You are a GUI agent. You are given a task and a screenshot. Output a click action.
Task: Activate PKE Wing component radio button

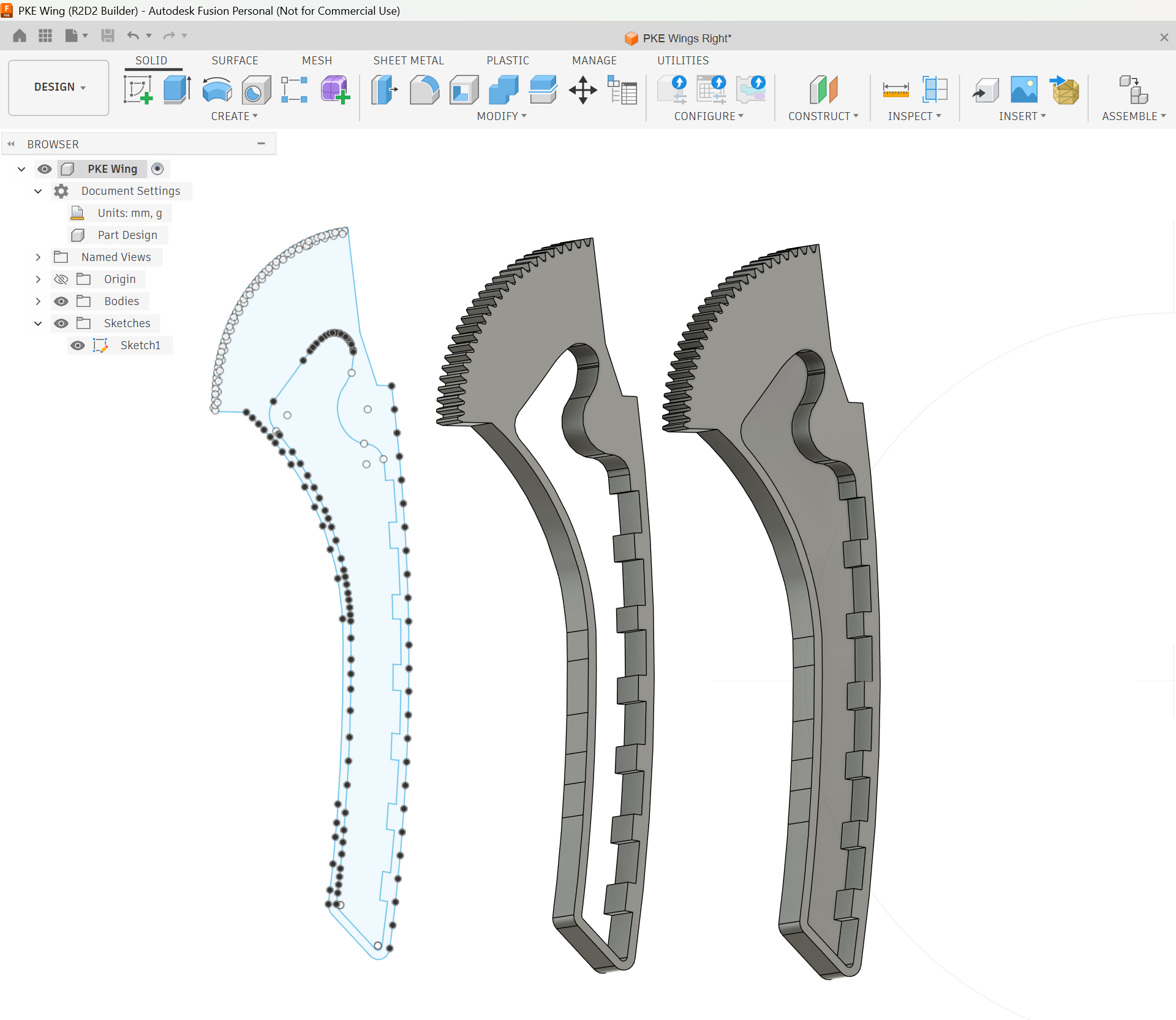tap(157, 168)
